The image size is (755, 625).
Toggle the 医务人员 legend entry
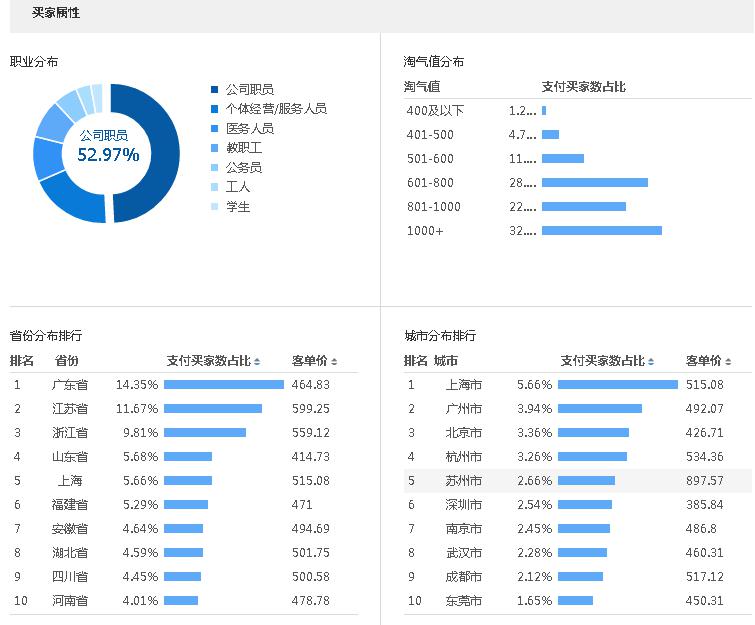[249, 128]
